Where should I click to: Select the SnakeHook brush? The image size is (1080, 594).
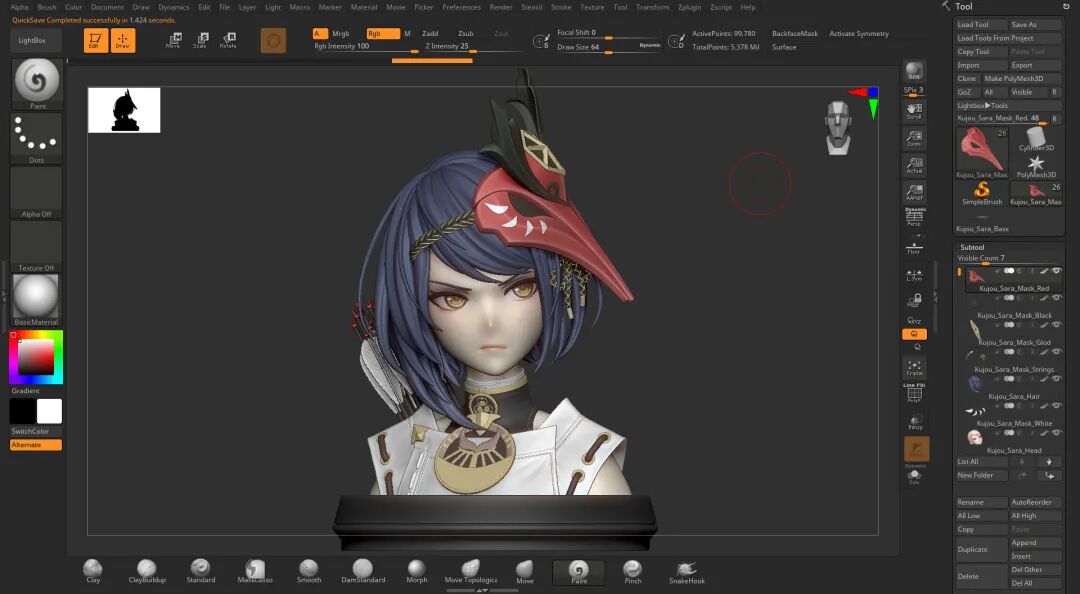click(x=687, y=571)
